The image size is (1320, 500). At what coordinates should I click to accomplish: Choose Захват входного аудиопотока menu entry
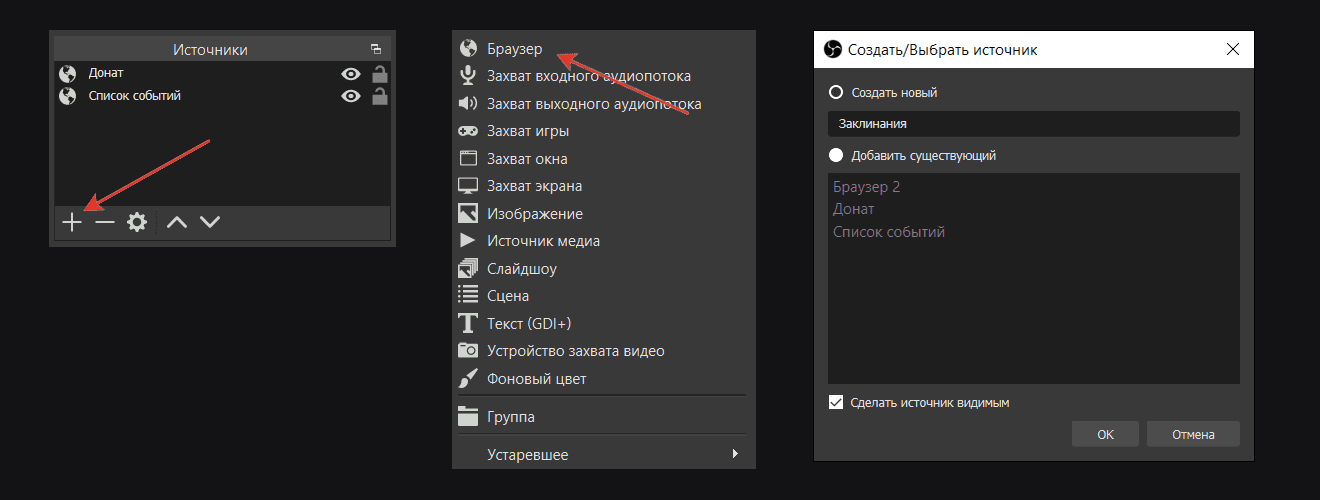(x=604, y=76)
